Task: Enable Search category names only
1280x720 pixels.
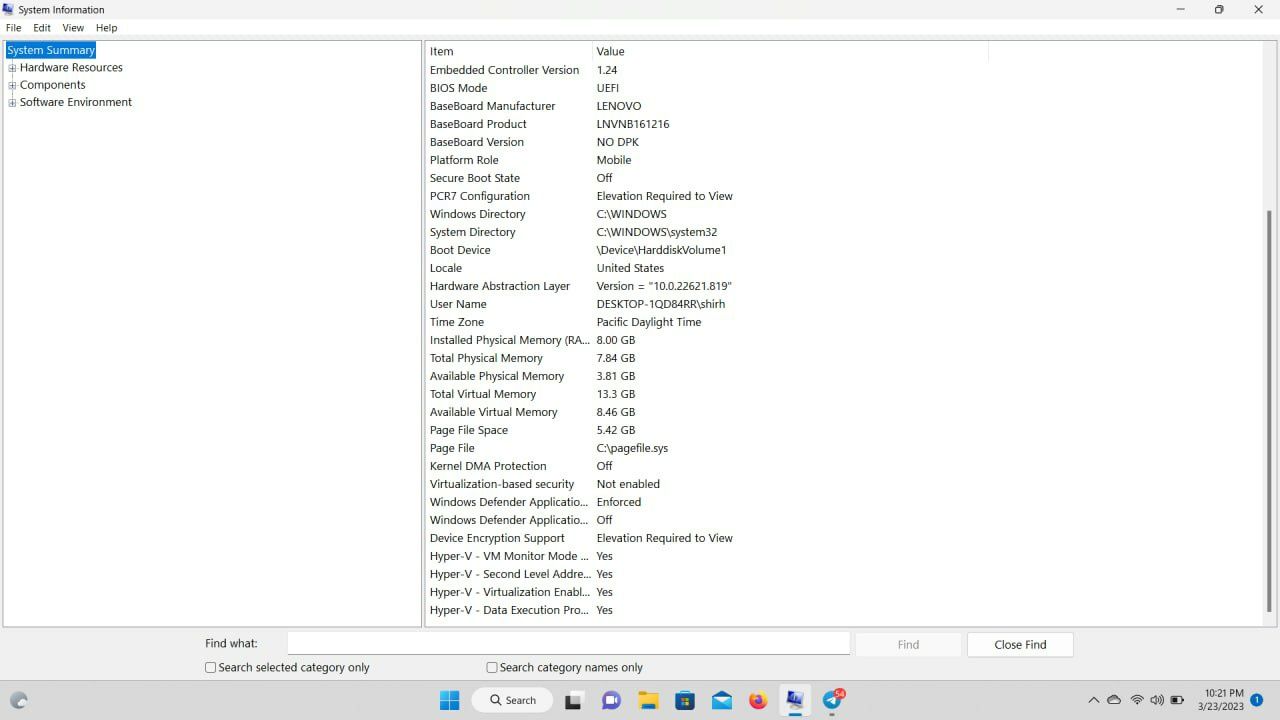Action: point(492,667)
